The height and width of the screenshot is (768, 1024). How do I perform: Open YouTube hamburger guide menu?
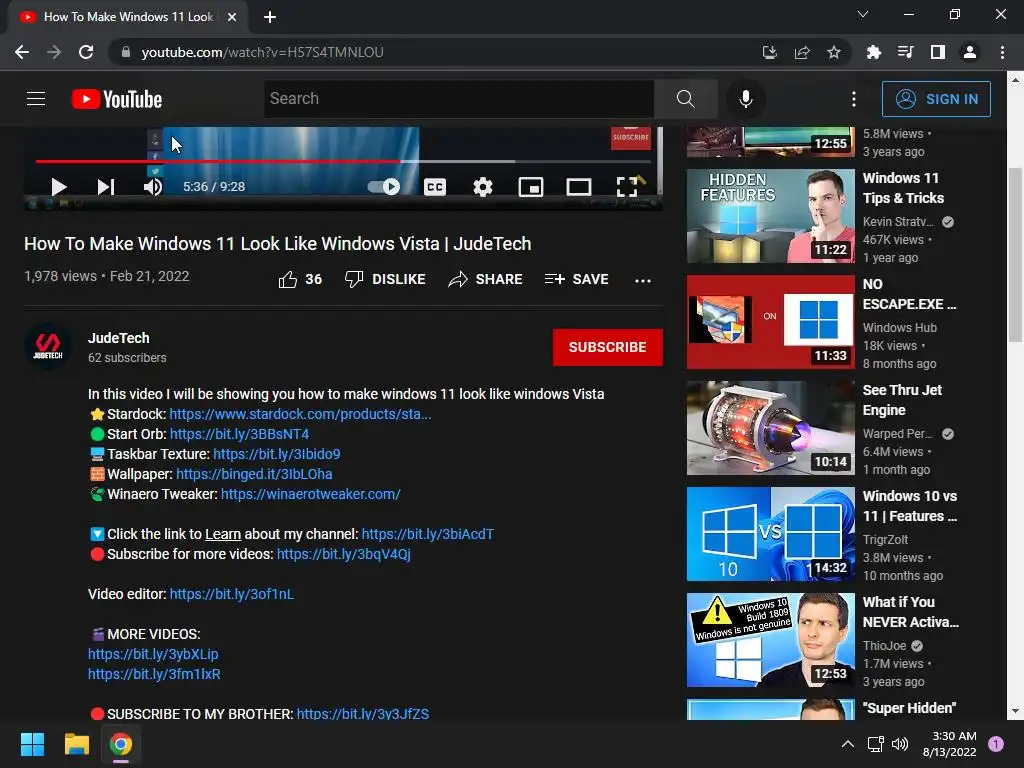pyautogui.click(x=36, y=99)
